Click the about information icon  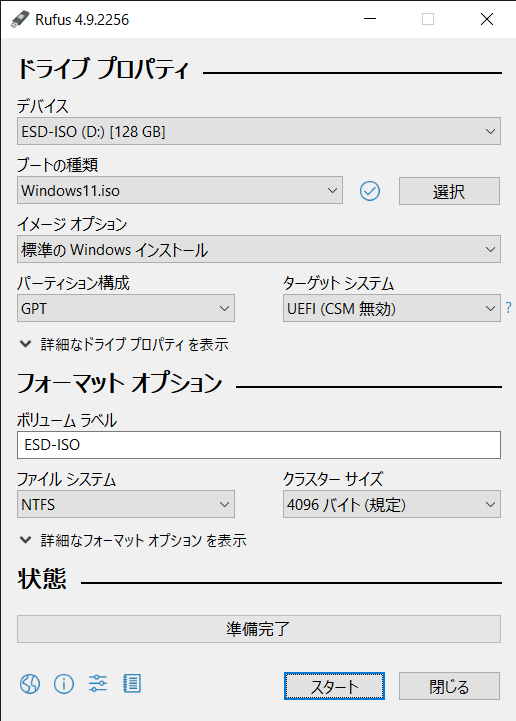click(64, 684)
